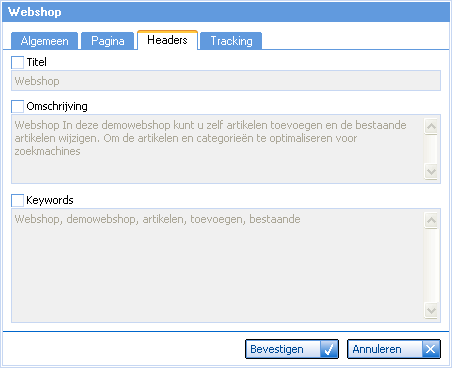Switch to the Algemeen tab
The height and width of the screenshot is (368, 452).
coord(44,41)
